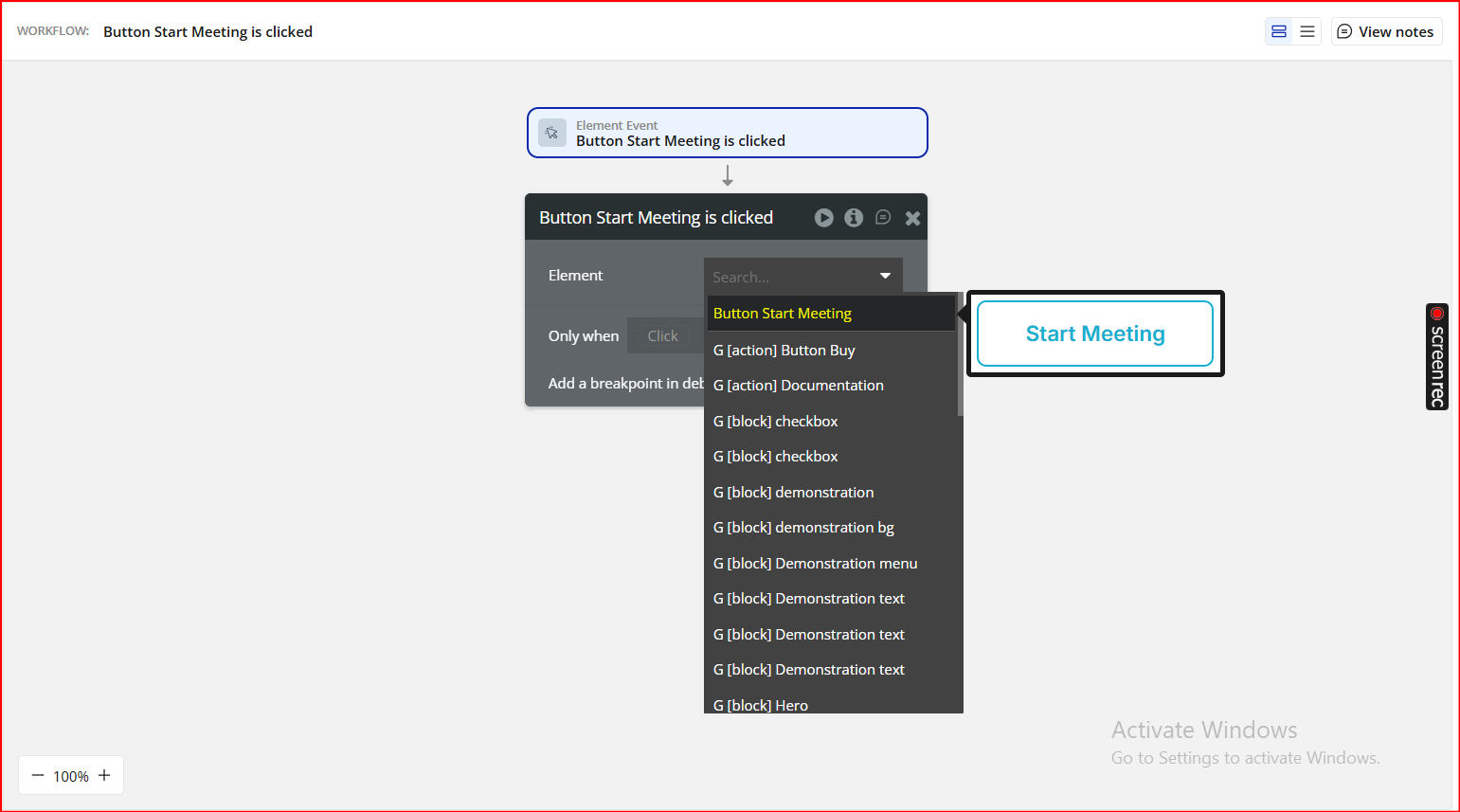Choose G [action] Button Buy option
This screenshot has width=1460, height=812.
(832, 350)
